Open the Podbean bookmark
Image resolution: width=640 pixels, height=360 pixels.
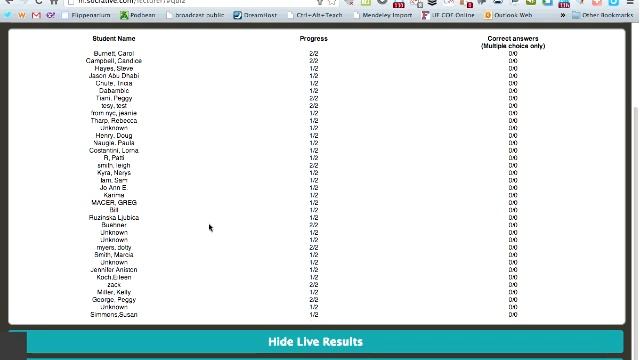click(x=138, y=15)
